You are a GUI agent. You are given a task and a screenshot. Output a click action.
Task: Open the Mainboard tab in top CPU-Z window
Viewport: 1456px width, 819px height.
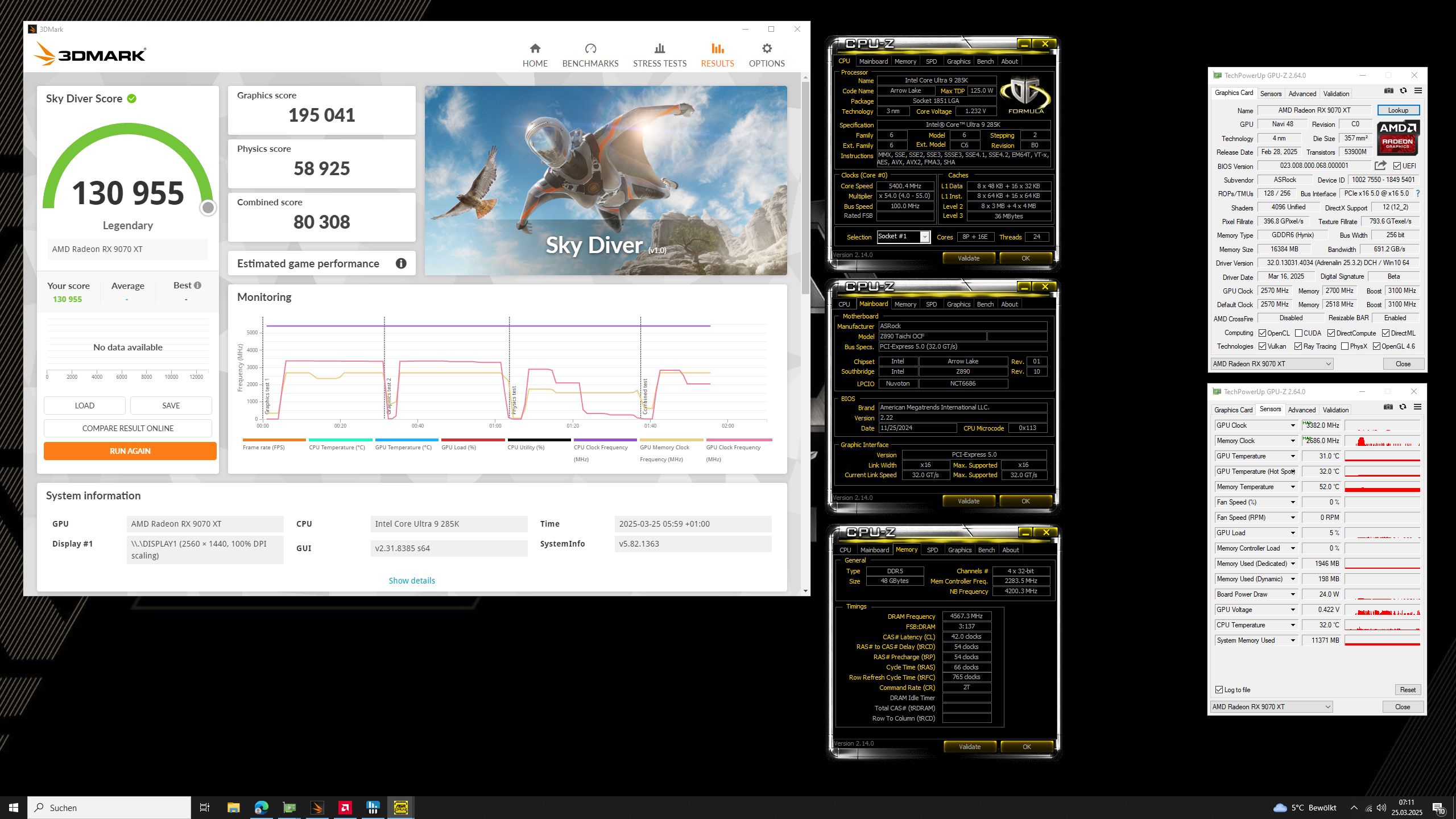click(873, 61)
